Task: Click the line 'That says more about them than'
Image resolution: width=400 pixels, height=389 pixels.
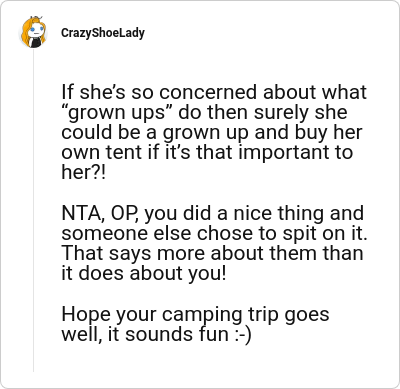Action: [x=212, y=253]
